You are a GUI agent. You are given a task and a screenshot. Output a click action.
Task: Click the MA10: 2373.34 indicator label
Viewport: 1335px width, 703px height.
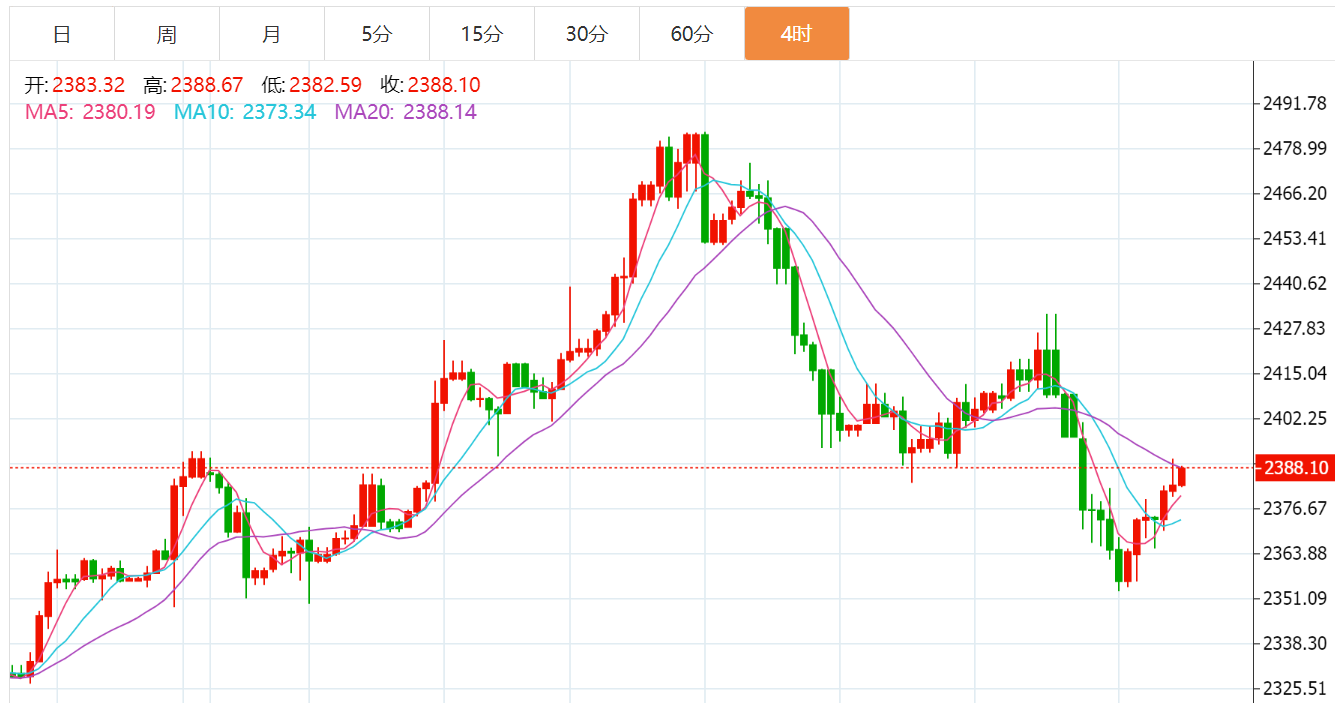(x=245, y=112)
